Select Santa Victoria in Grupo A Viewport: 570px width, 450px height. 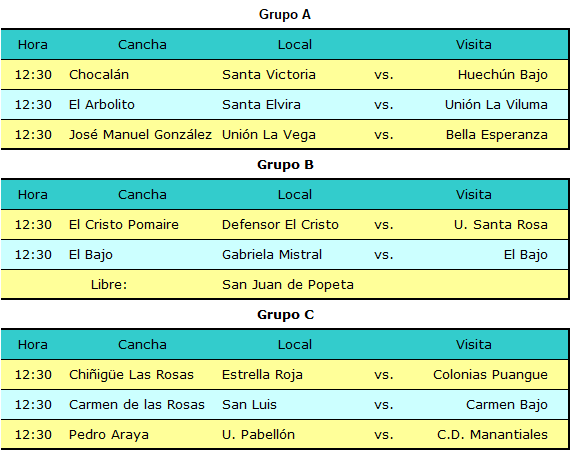[269, 75]
